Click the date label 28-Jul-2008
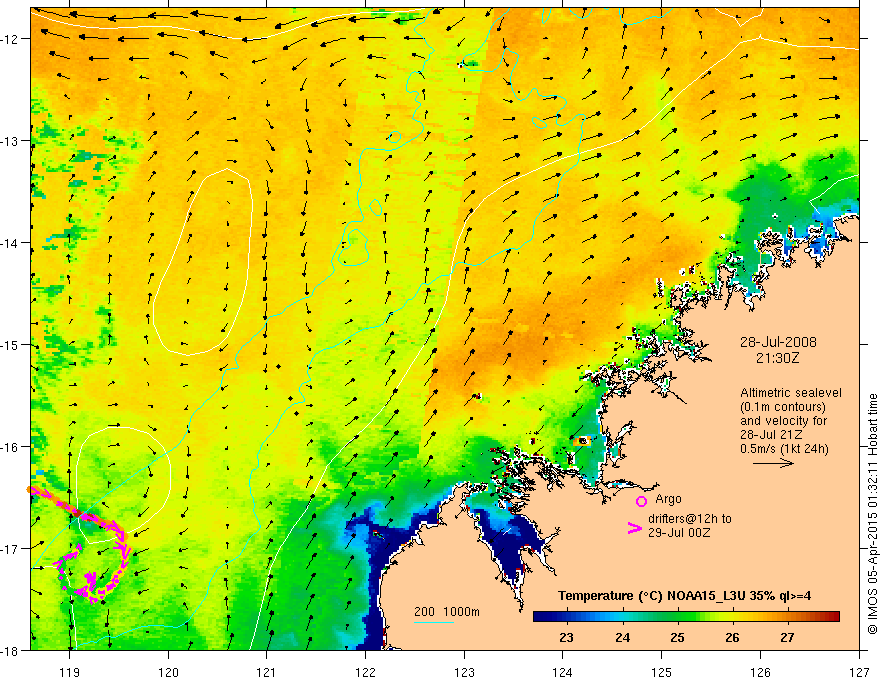This screenshot has width=880, height=680. [778, 342]
